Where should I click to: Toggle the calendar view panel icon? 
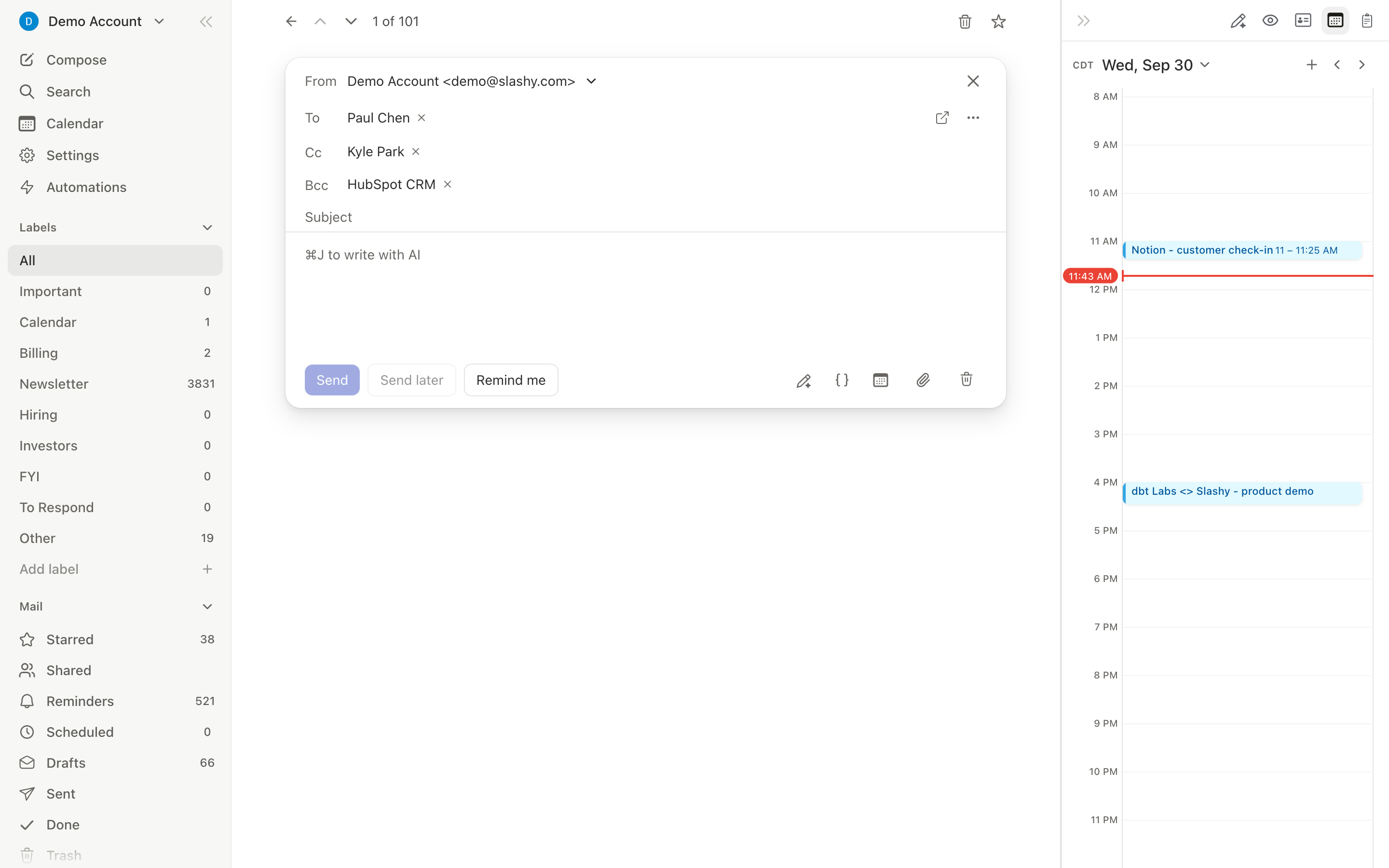pyautogui.click(x=1335, y=21)
